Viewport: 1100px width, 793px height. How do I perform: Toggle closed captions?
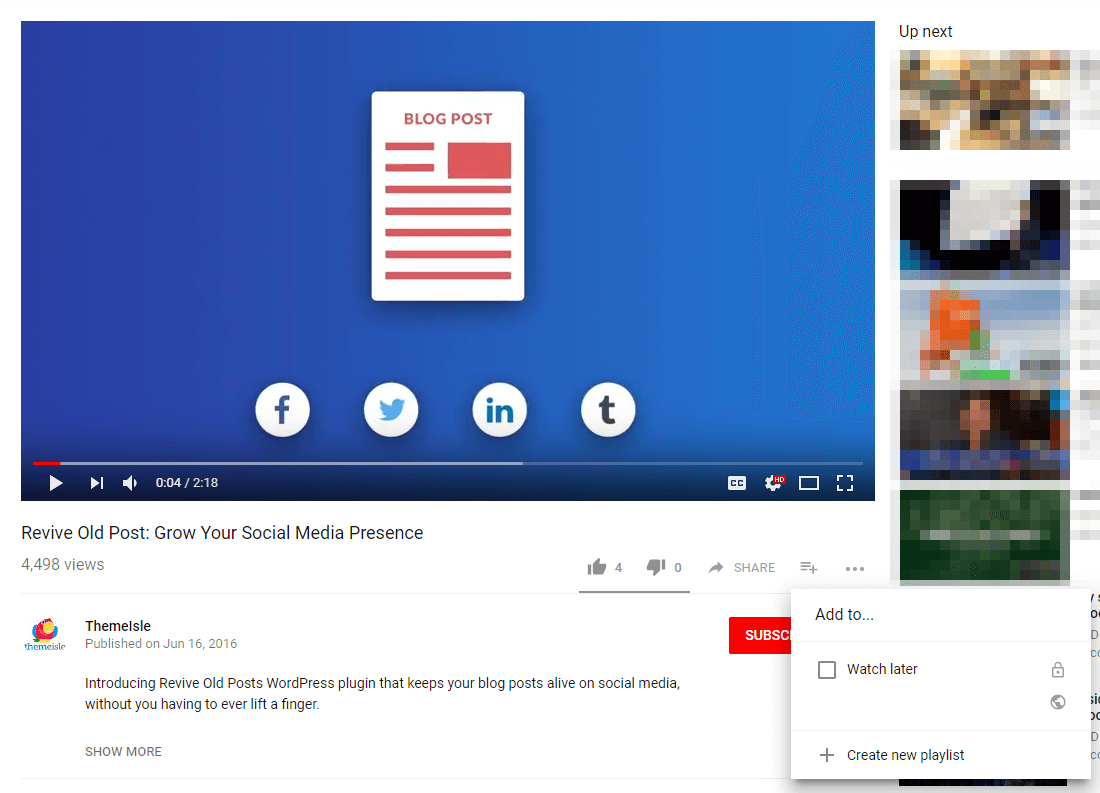click(x=737, y=483)
